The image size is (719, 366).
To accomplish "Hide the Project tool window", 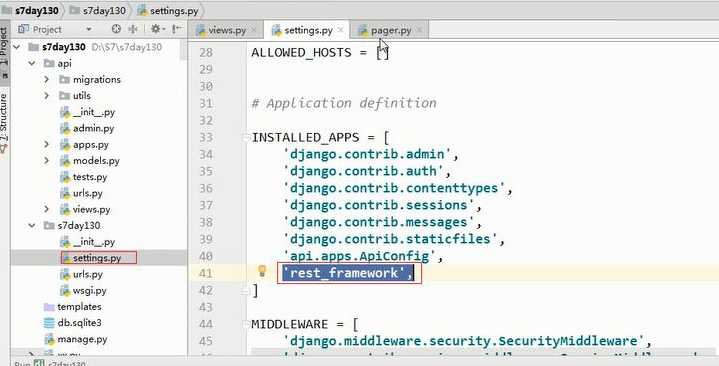I will [x=177, y=29].
